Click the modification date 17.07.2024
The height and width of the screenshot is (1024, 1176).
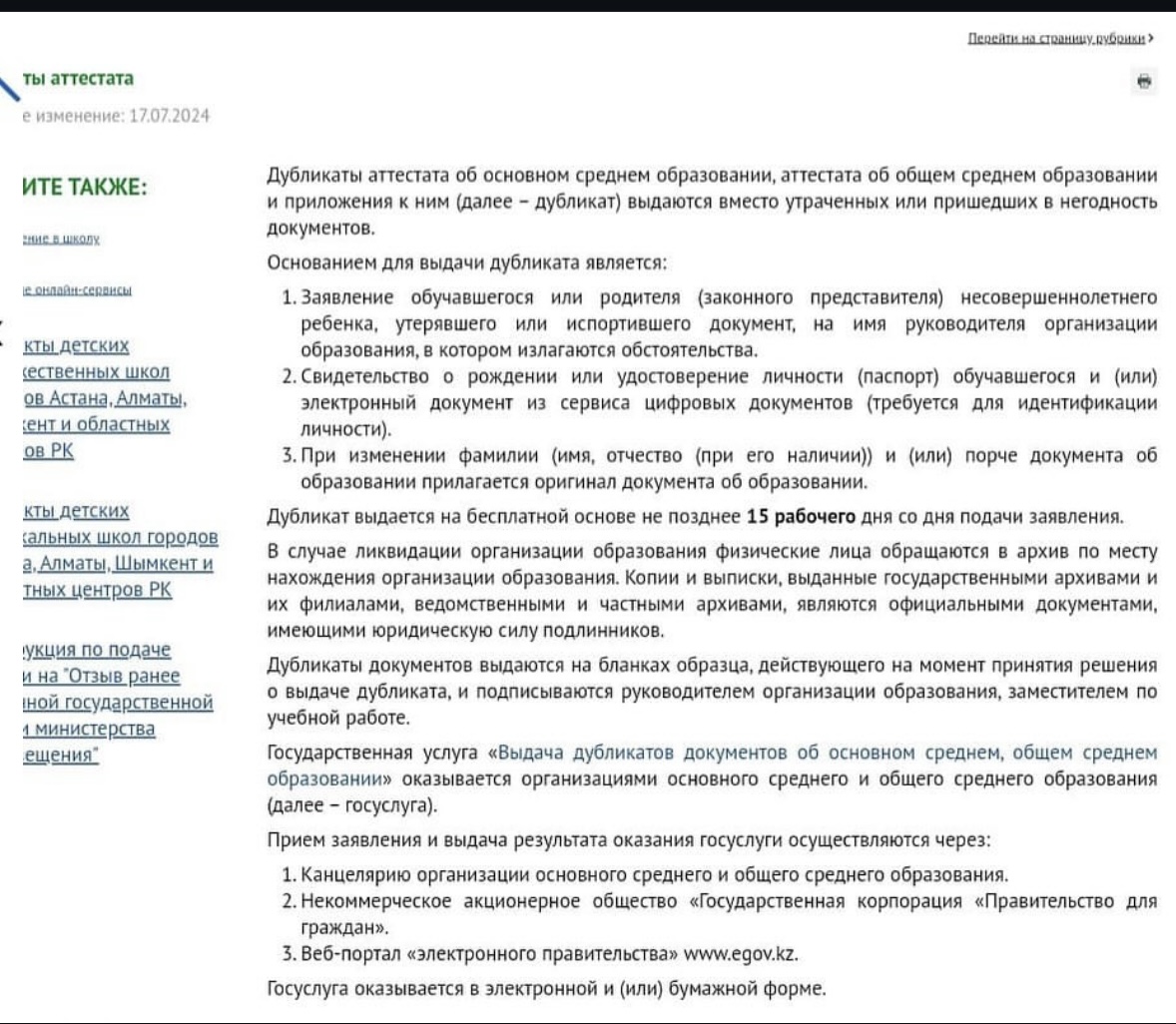tap(169, 116)
